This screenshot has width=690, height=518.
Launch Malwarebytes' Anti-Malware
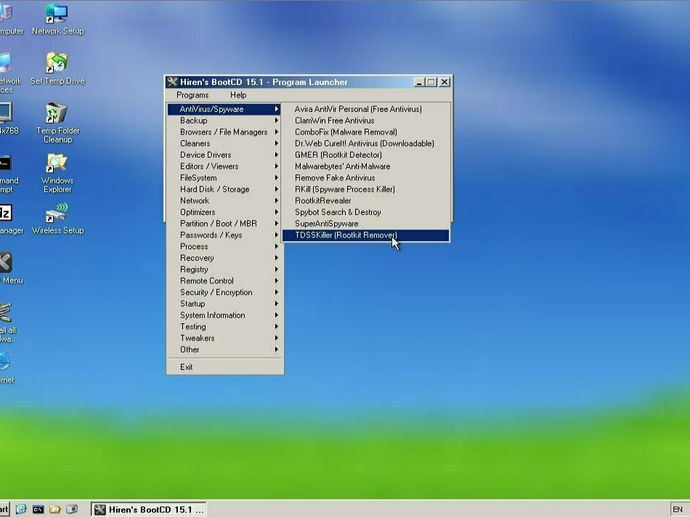click(x=366, y=166)
